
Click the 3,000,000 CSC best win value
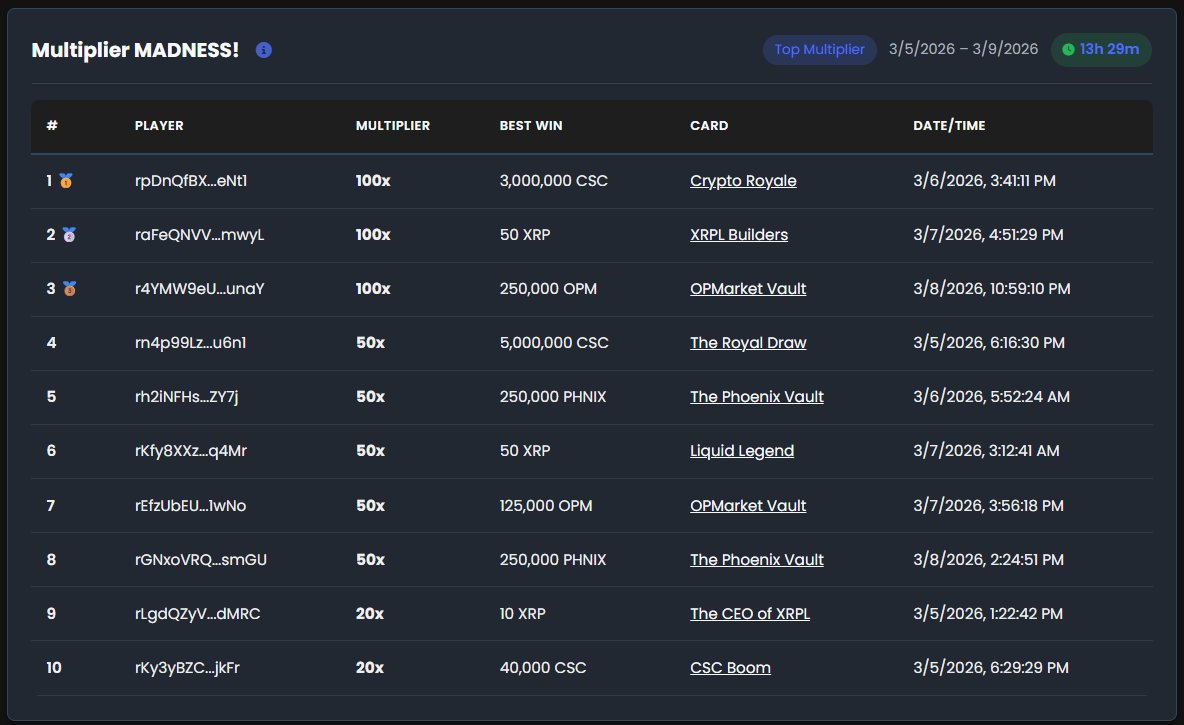pyautogui.click(x=553, y=180)
